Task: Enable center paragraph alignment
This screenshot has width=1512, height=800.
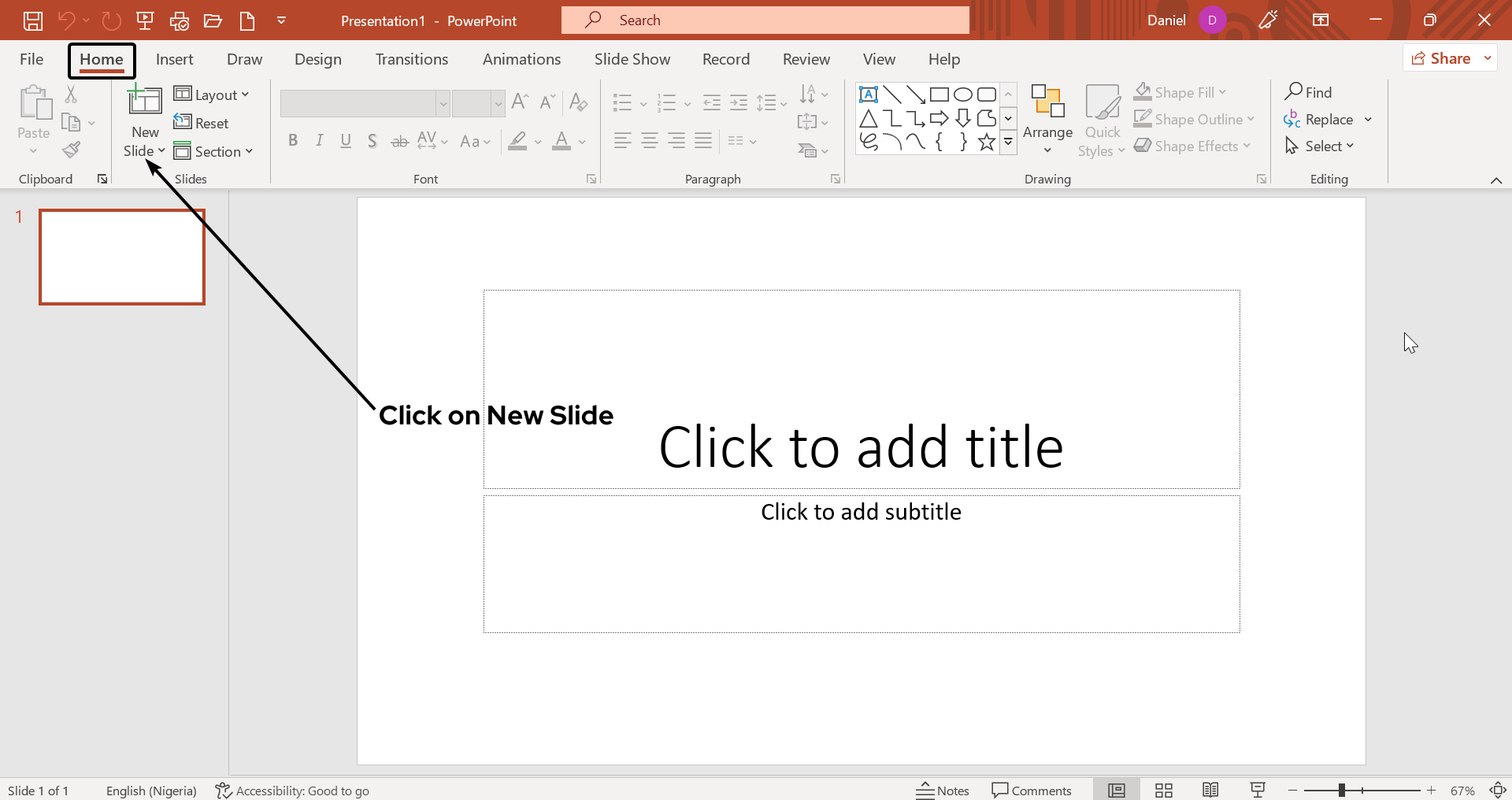Action: (x=650, y=140)
